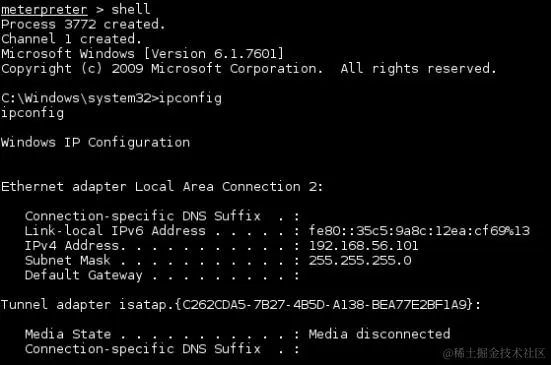Screen dimensions: 551x365
Task: Click the IPv4 address 192.168.56.101
Action: point(364,246)
